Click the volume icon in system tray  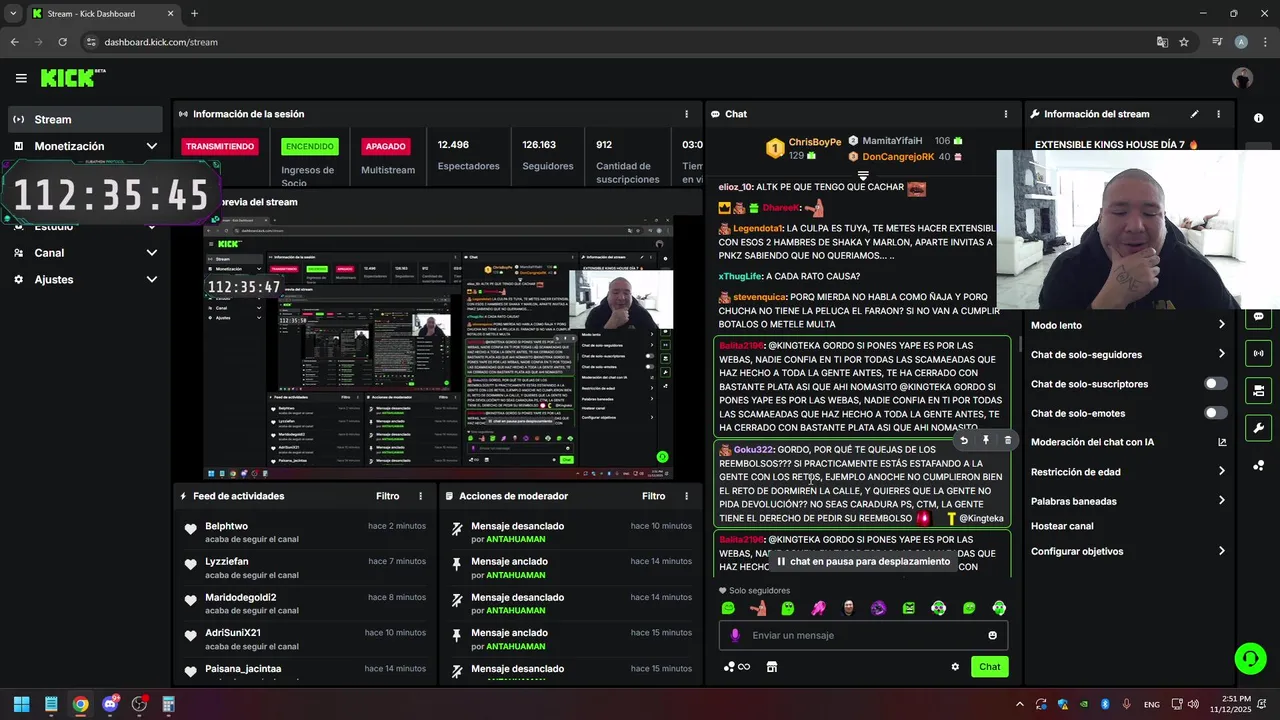tap(1192, 704)
